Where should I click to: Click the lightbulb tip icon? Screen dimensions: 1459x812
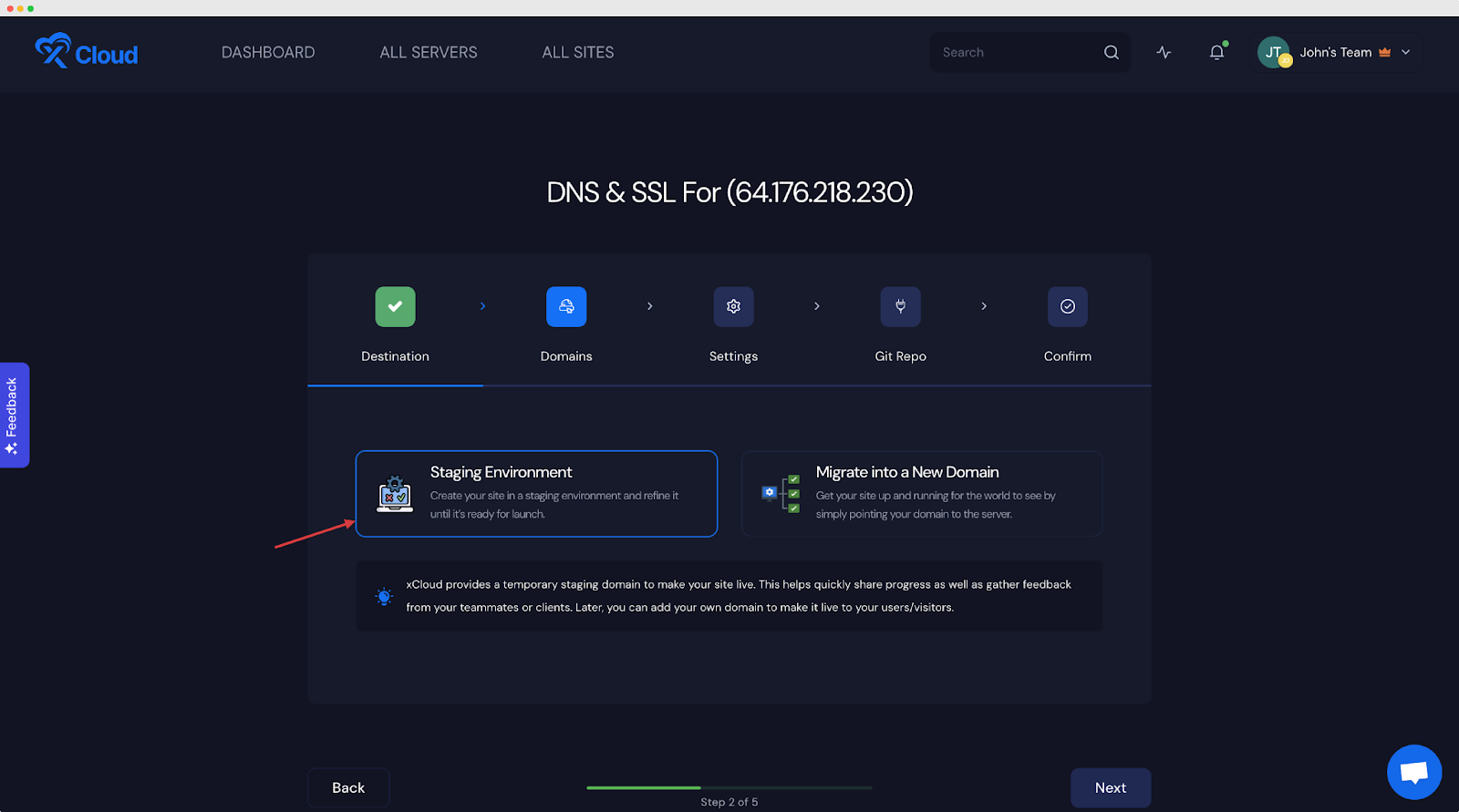click(384, 597)
